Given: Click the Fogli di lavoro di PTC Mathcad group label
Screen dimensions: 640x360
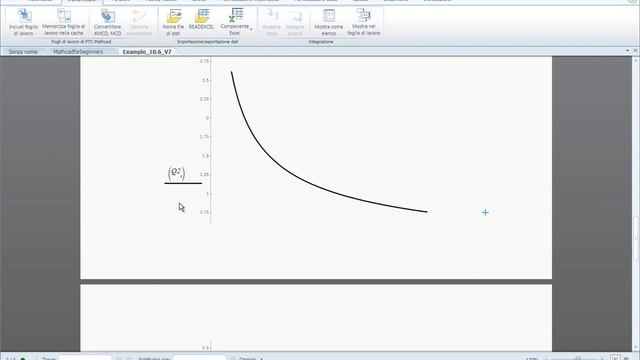Looking at the screenshot, I should tap(81, 42).
